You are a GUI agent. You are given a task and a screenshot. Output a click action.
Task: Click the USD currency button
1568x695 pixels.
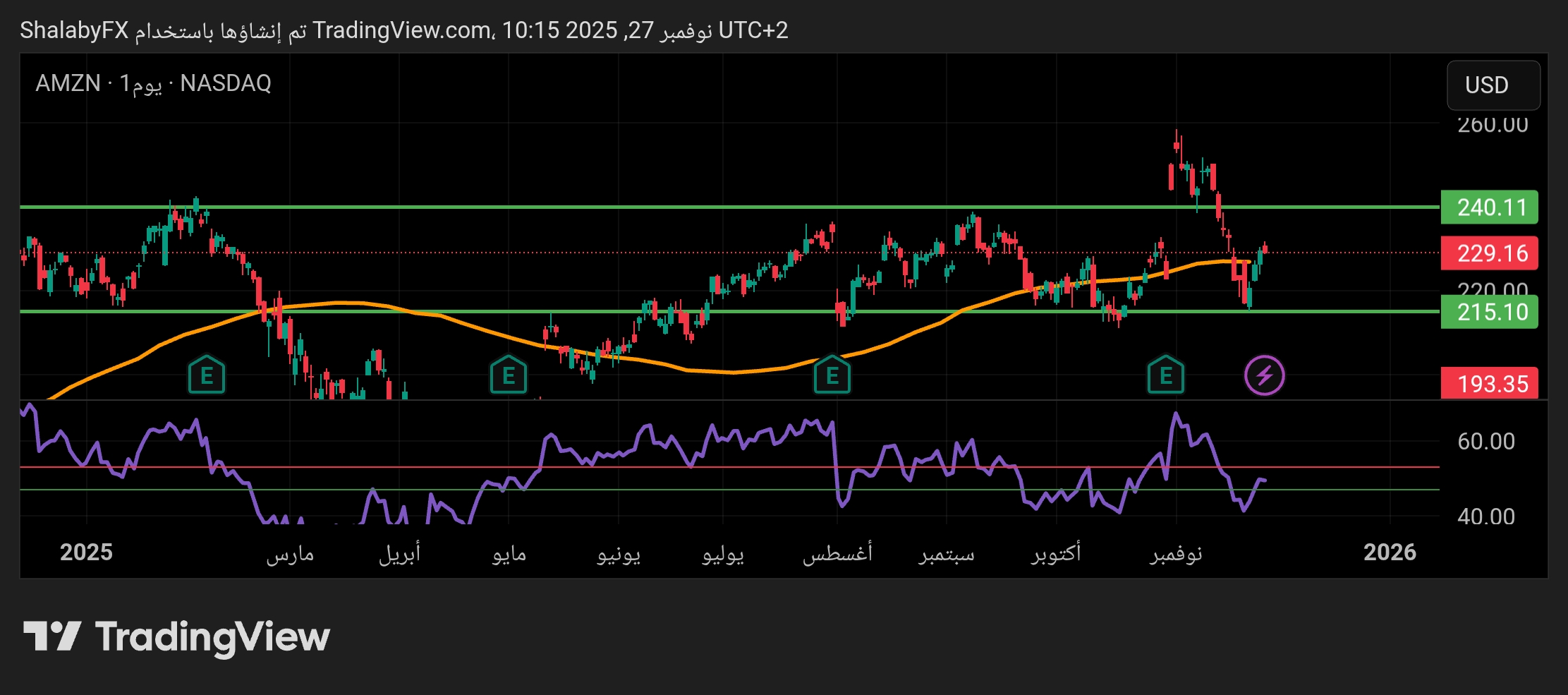pyautogui.click(x=1493, y=85)
